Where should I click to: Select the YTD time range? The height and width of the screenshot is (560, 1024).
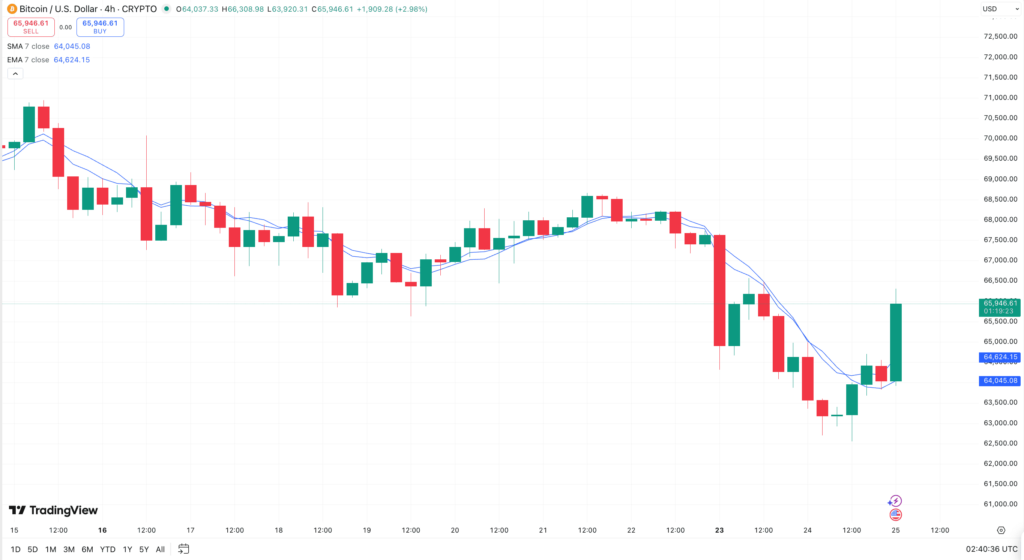(x=107, y=549)
